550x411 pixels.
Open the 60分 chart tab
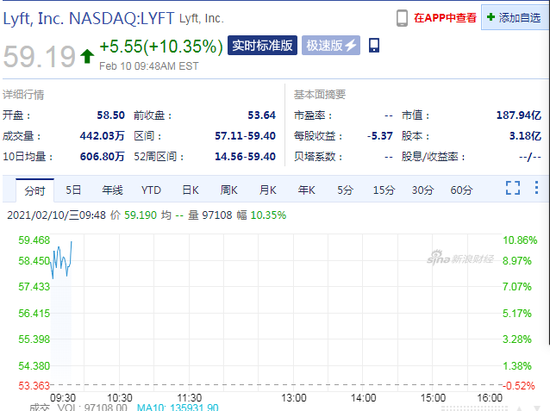point(461,190)
